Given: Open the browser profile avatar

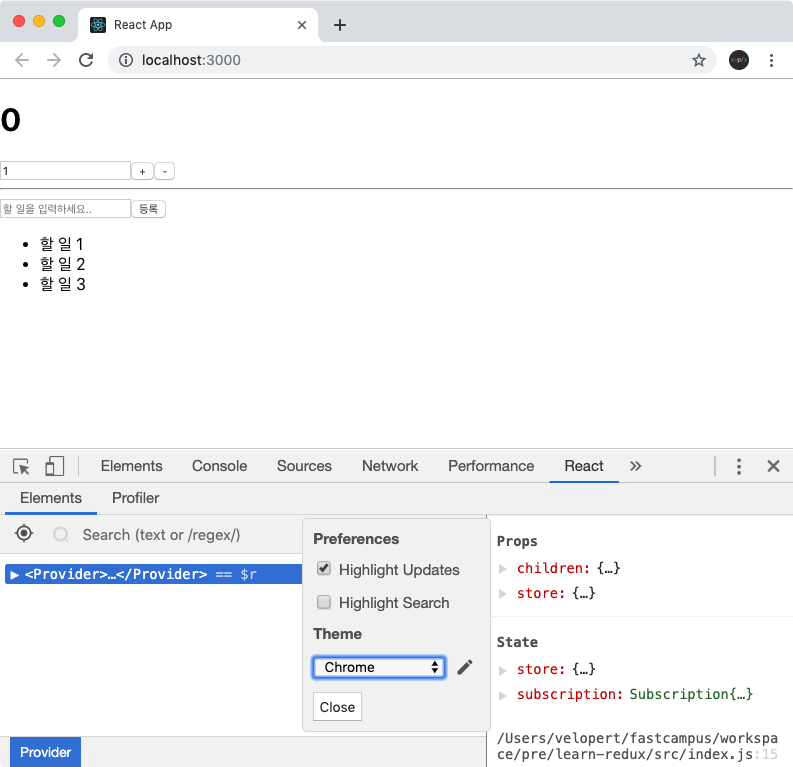Looking at the screenshot, I should click(738, 60).
